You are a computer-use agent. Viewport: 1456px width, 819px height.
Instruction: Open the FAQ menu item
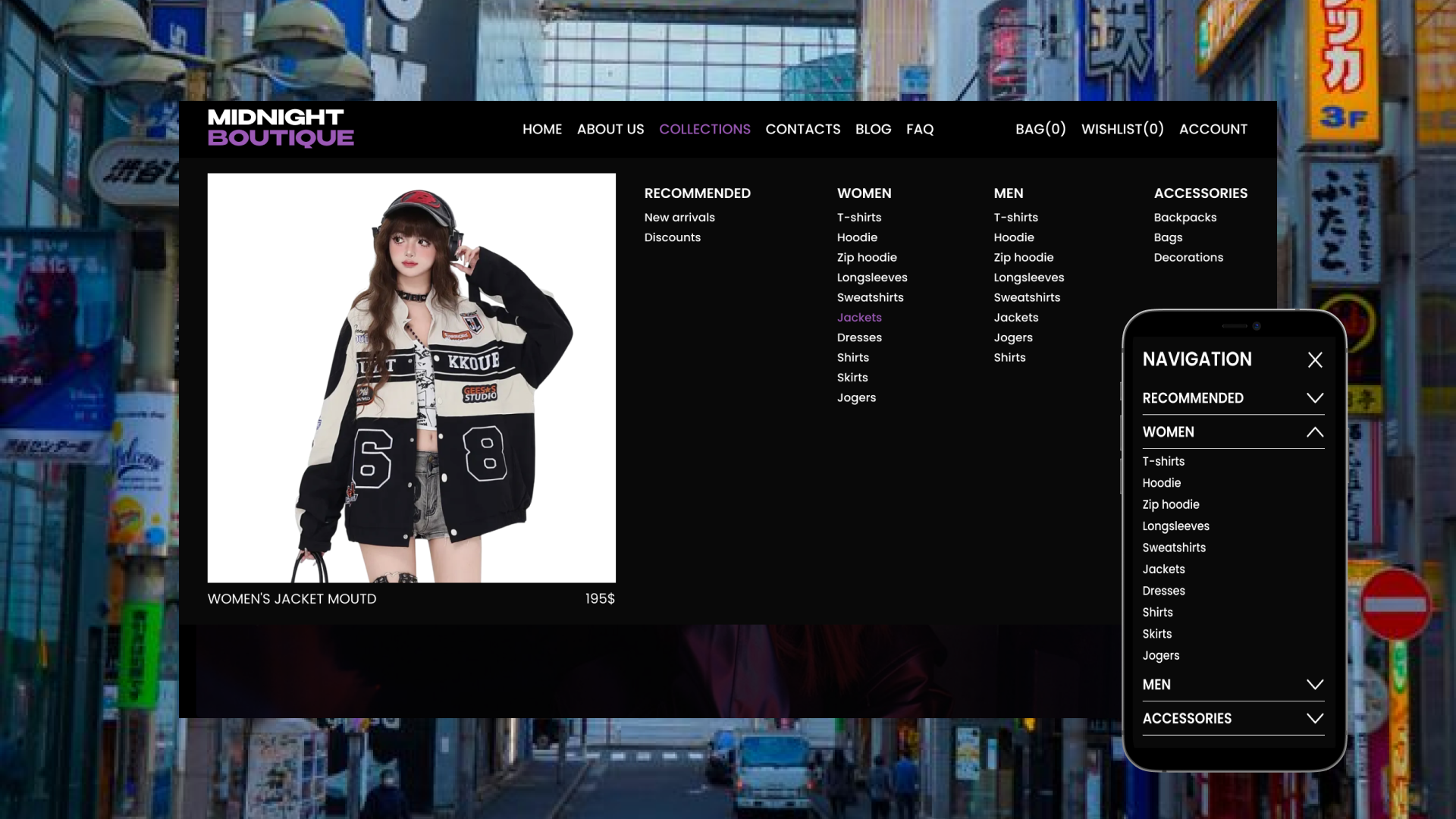coord(920,130)
